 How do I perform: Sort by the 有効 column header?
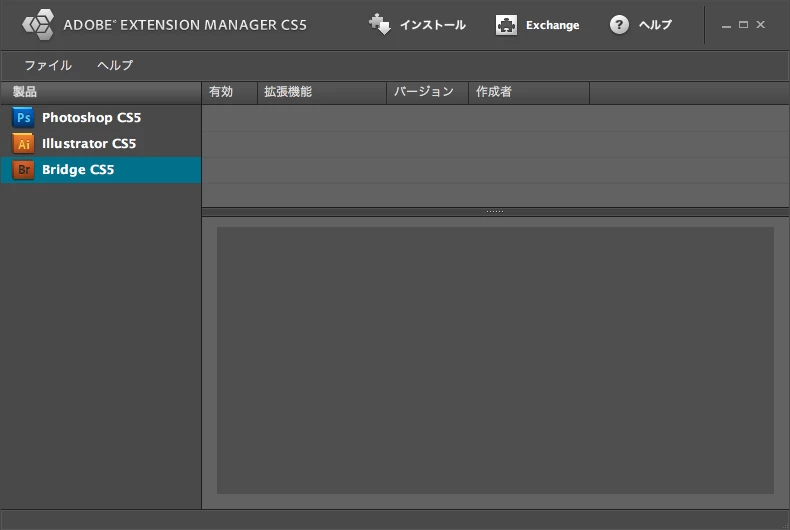pyautogui.click(x=230, y=92)
